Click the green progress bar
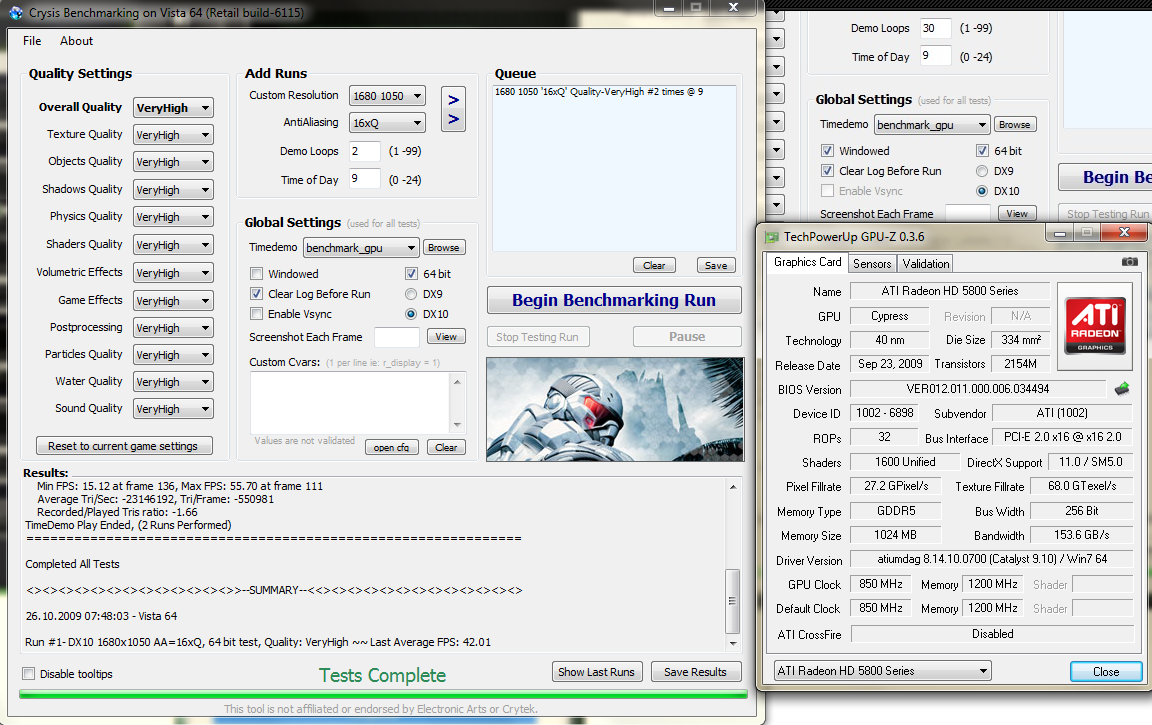This screenshot has width=1152, height=725. [x=383, y=694]
